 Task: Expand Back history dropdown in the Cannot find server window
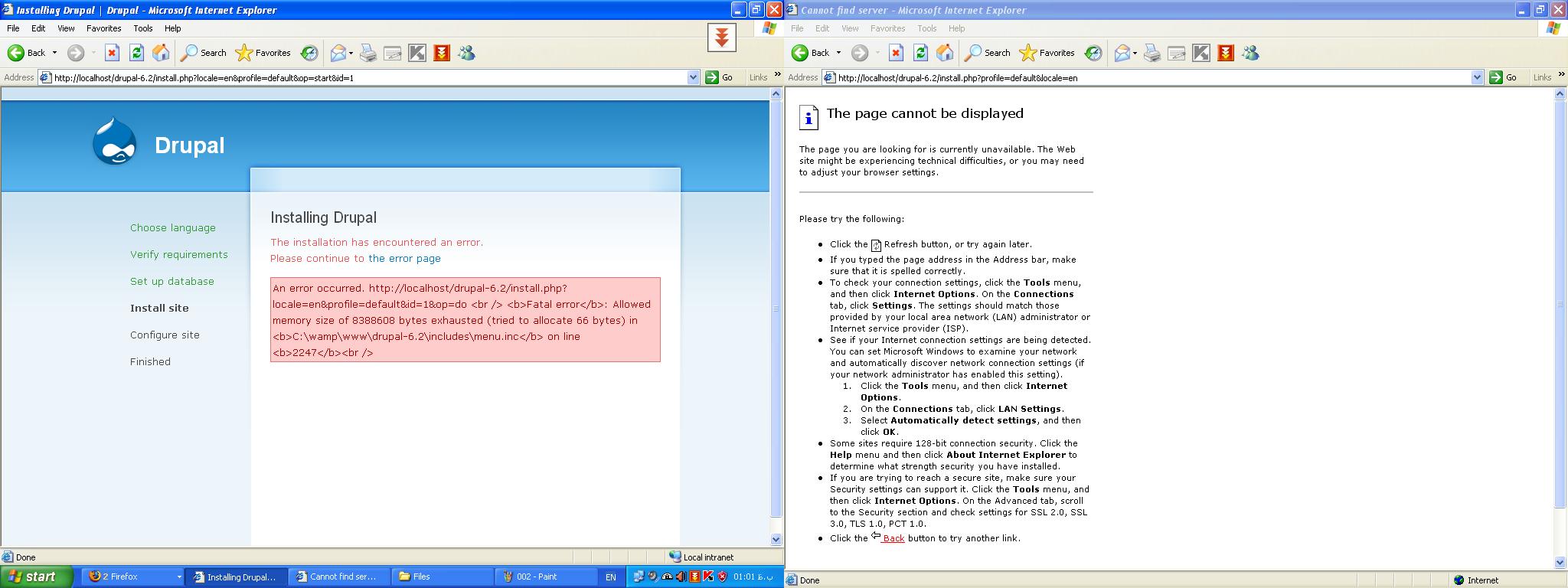(838, 53)
